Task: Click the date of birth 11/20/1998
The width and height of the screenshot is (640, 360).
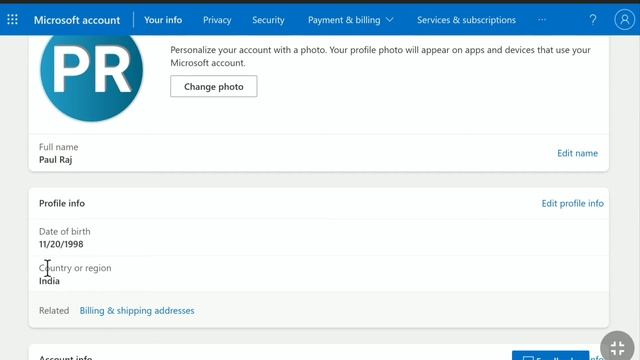Action: pyautogui.click(x=61, y=244)
